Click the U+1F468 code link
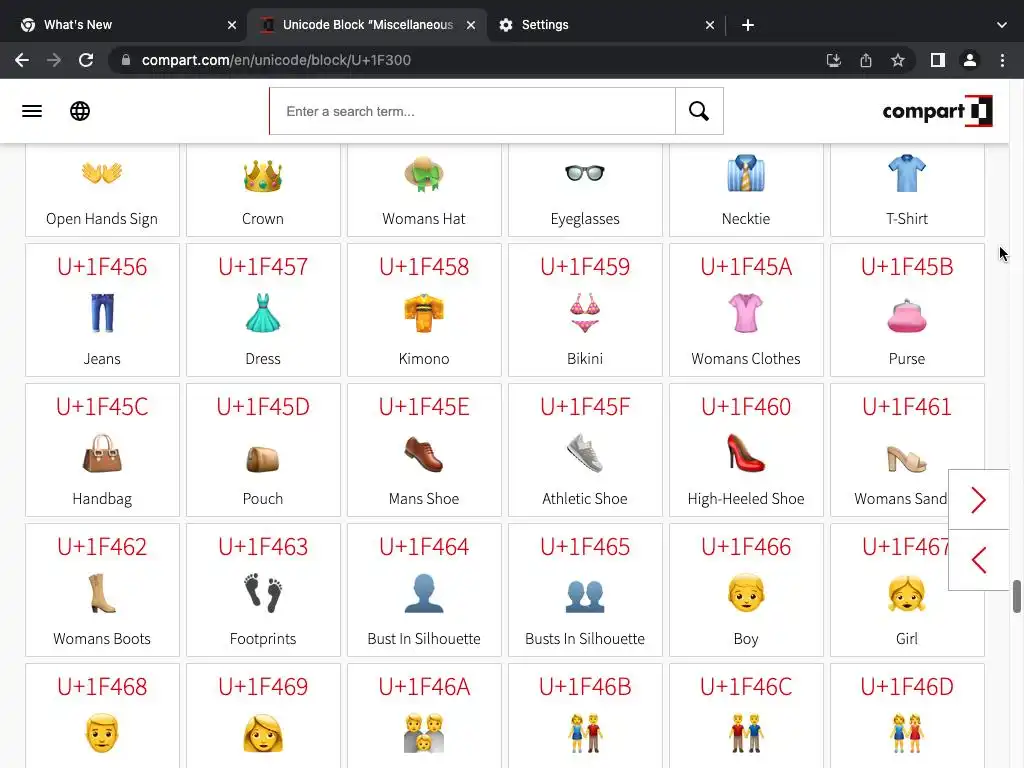This screenshot has height=768, width=1024. tap(102, 686)
